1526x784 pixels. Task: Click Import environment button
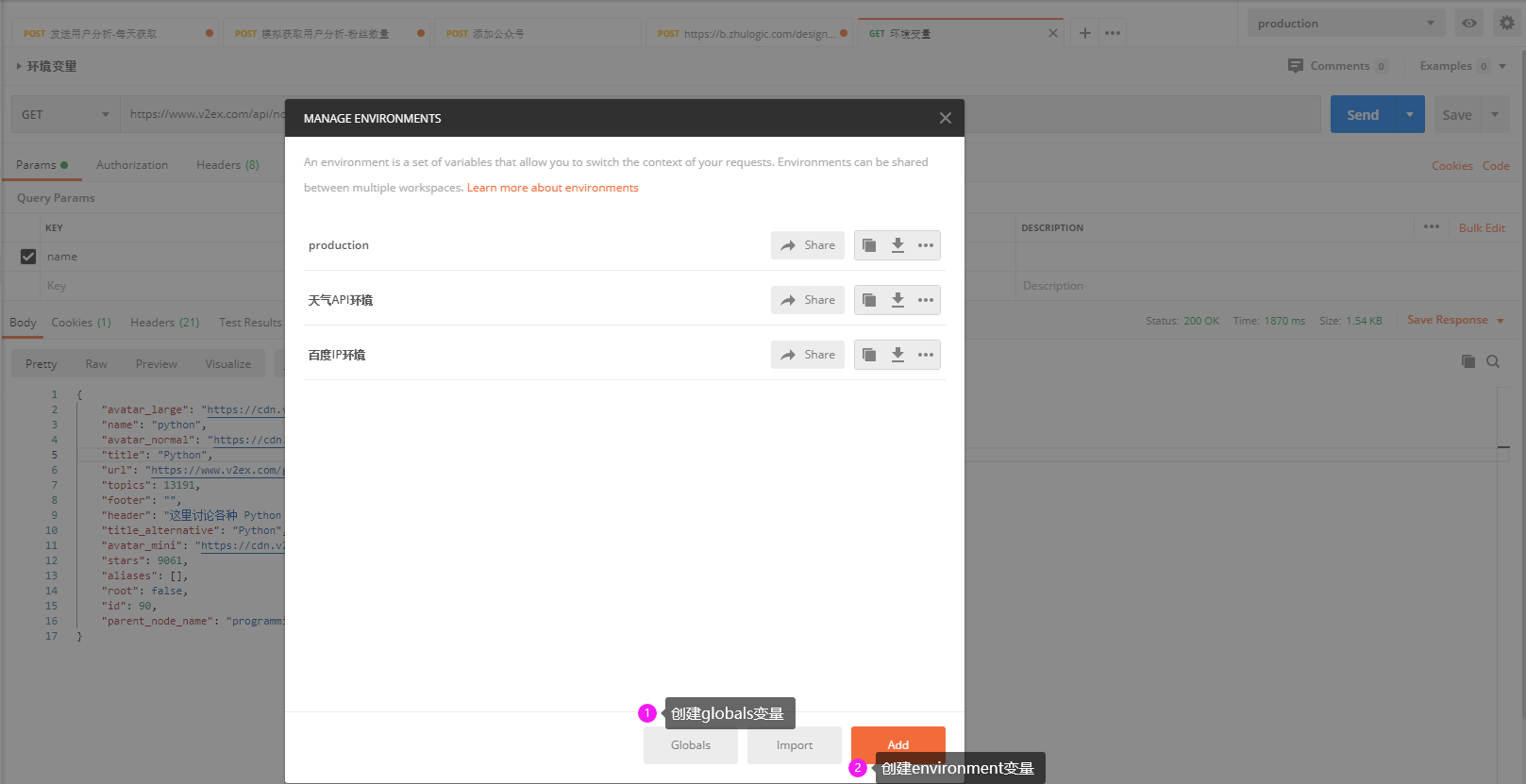tap(795, 745)
